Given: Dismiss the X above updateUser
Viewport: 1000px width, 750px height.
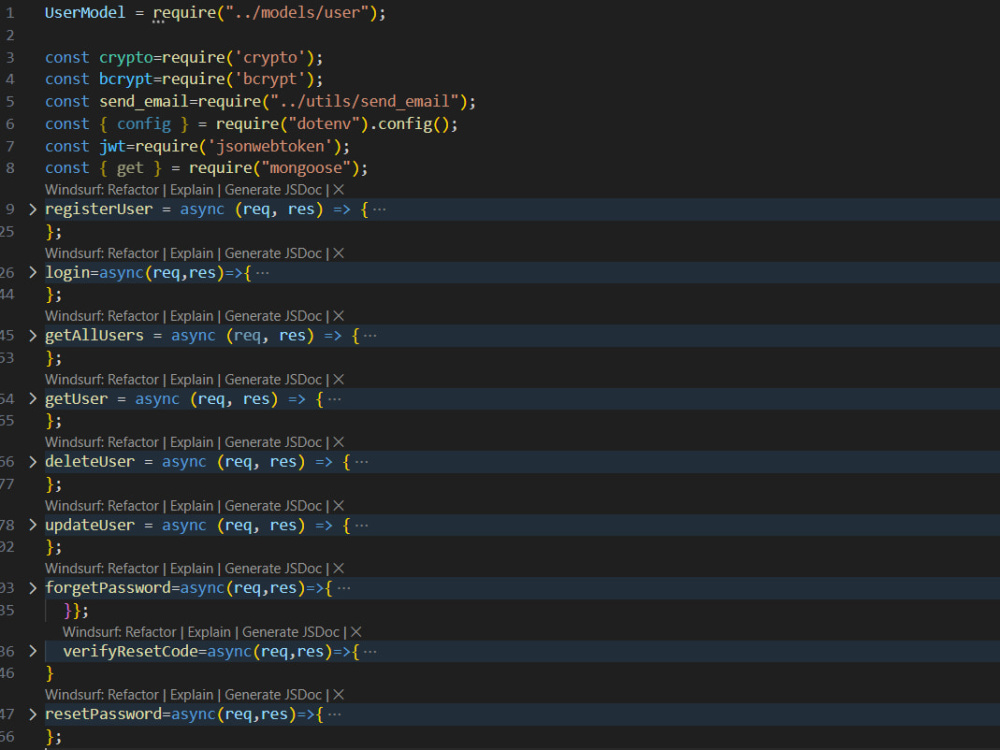Looking at the screenshot, I should coord(339,506).
